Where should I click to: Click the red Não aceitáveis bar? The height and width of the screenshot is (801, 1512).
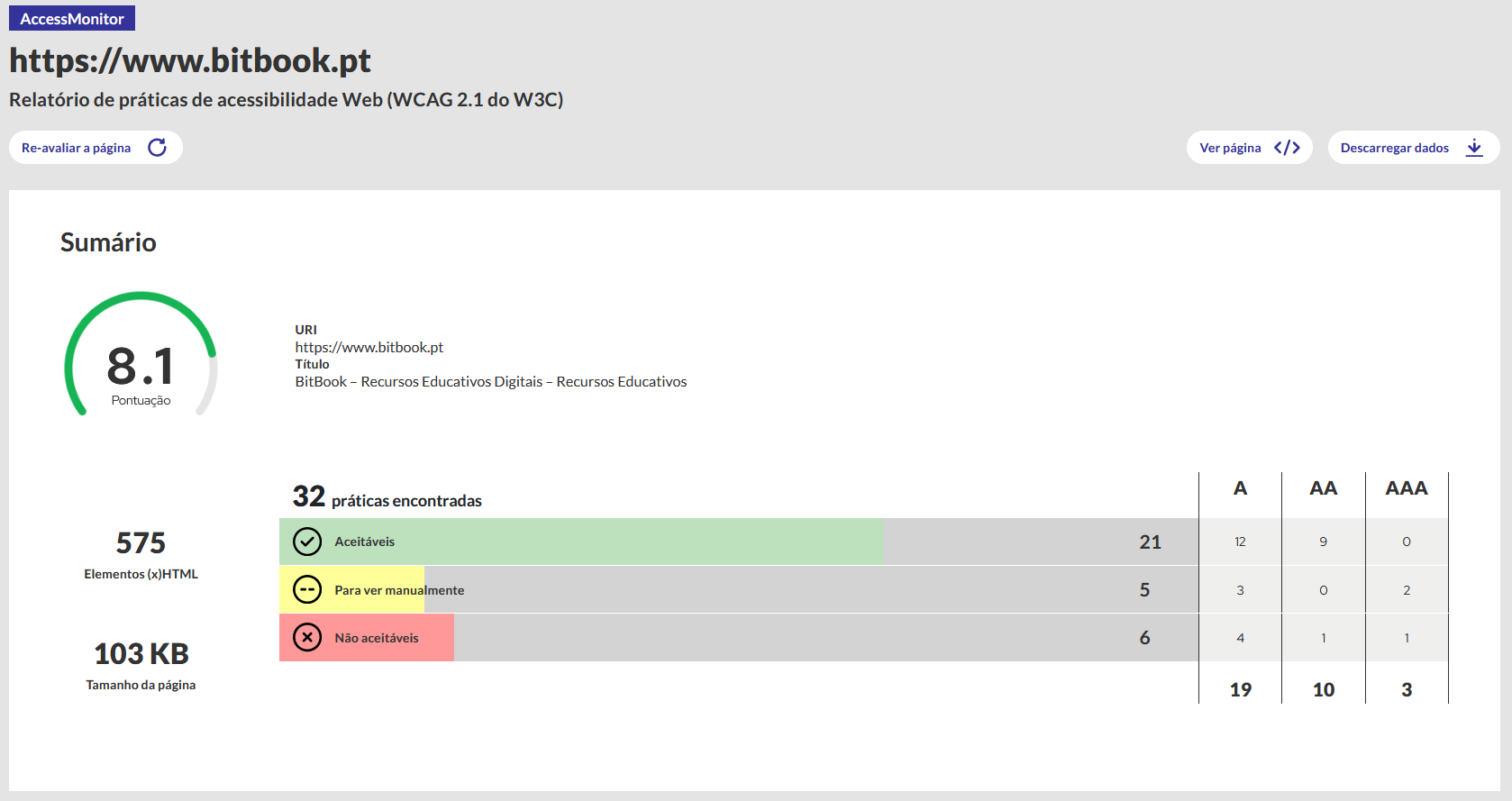[367, 638]
